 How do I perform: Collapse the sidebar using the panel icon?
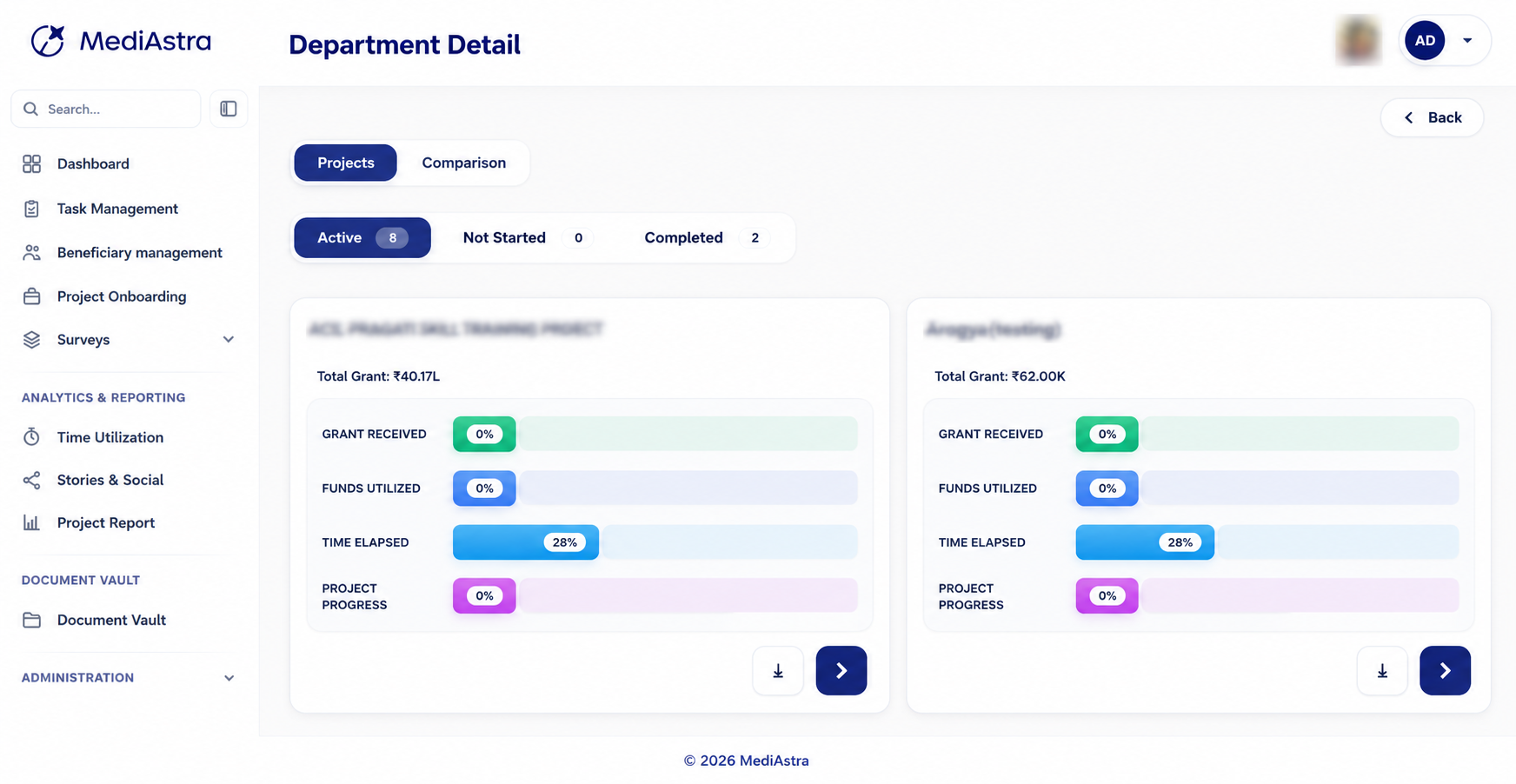click(229, 109)
